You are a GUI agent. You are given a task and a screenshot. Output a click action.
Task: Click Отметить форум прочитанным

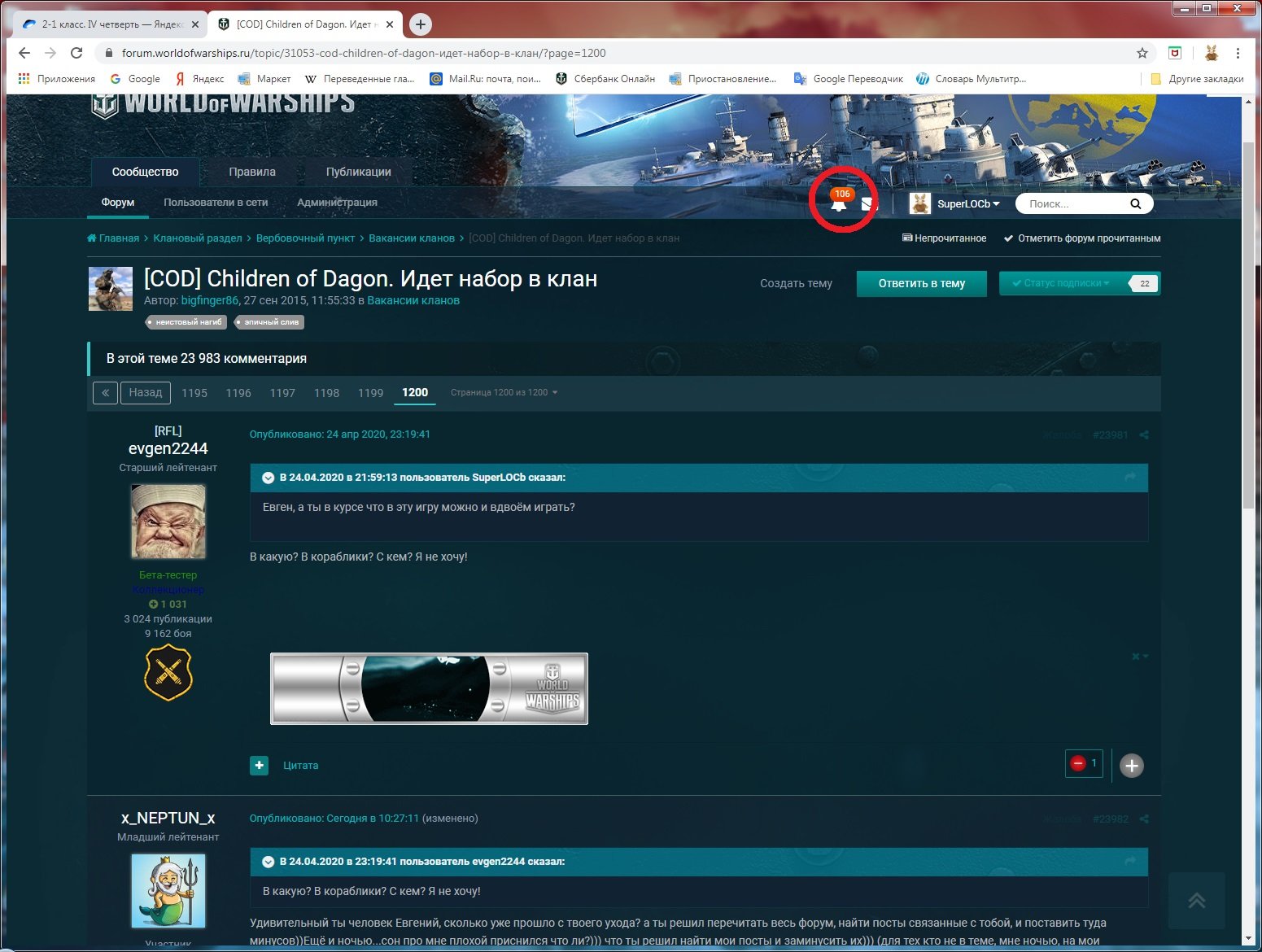pos(1082,238)
